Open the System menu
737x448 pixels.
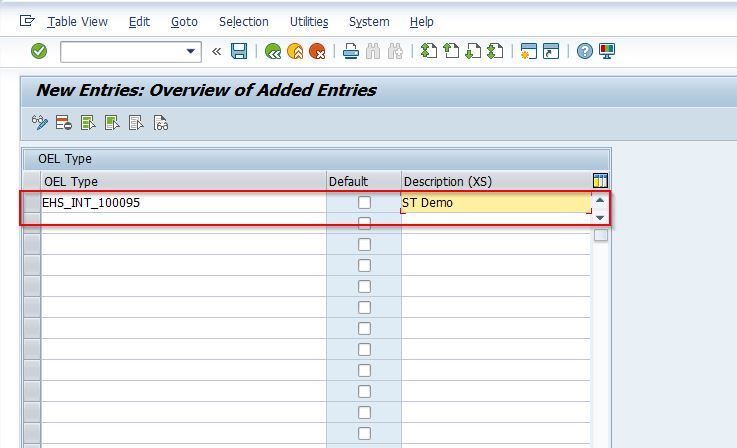point(369,22)
